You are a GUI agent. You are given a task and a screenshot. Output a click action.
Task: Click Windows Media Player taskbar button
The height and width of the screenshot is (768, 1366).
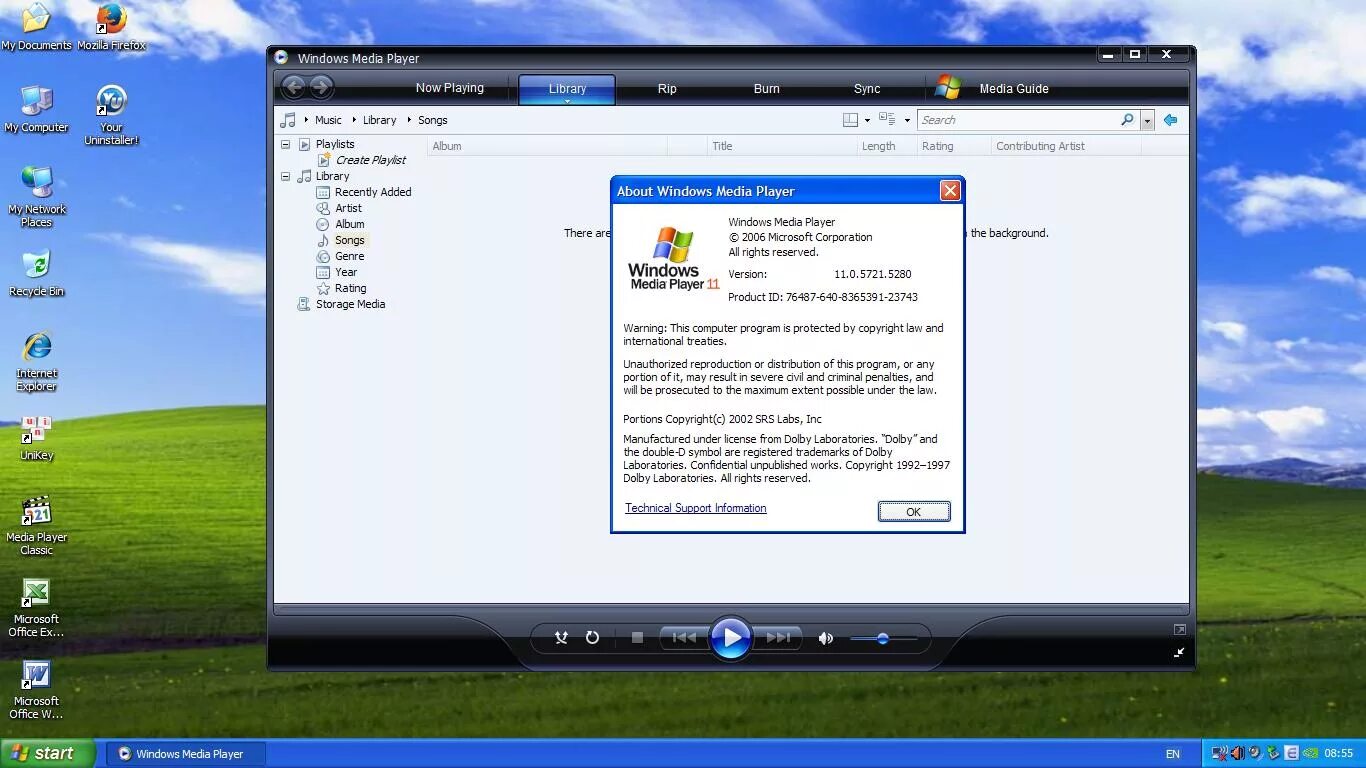186,754
